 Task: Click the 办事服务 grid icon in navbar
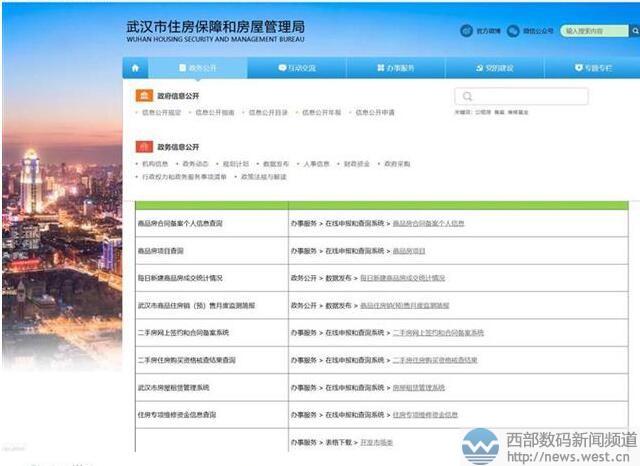click(381, 68)
